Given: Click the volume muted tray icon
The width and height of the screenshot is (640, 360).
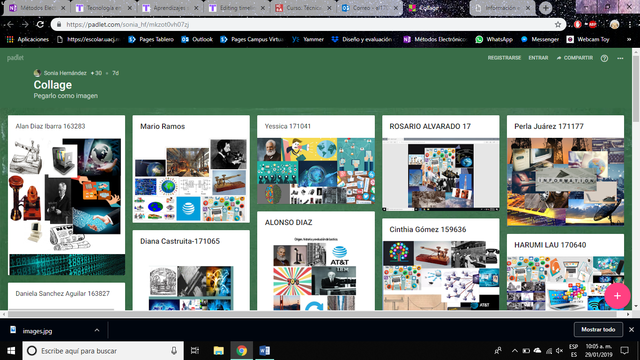Looking at the screenshot, I should click(x=559, y=351).
